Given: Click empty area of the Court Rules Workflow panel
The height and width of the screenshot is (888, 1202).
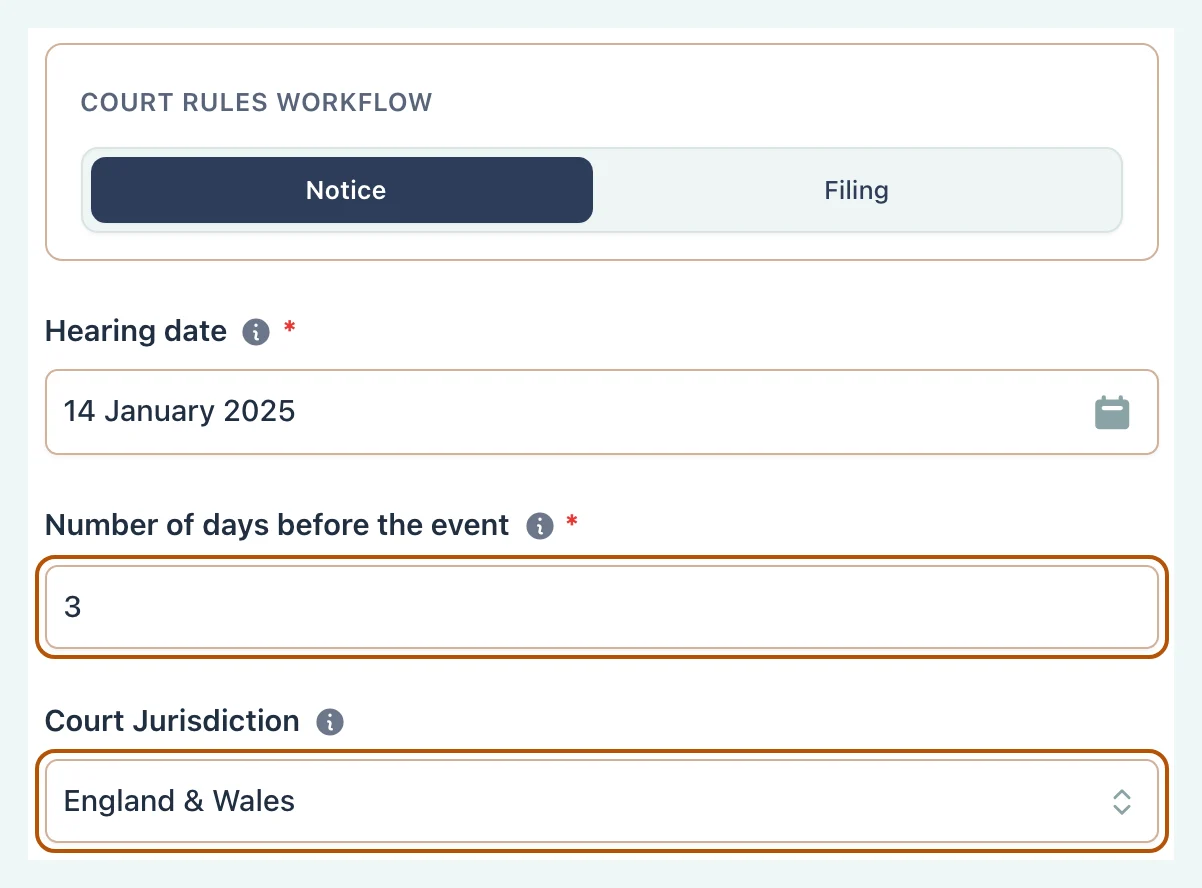Looking at the screenshot, I should click(800, 100).
